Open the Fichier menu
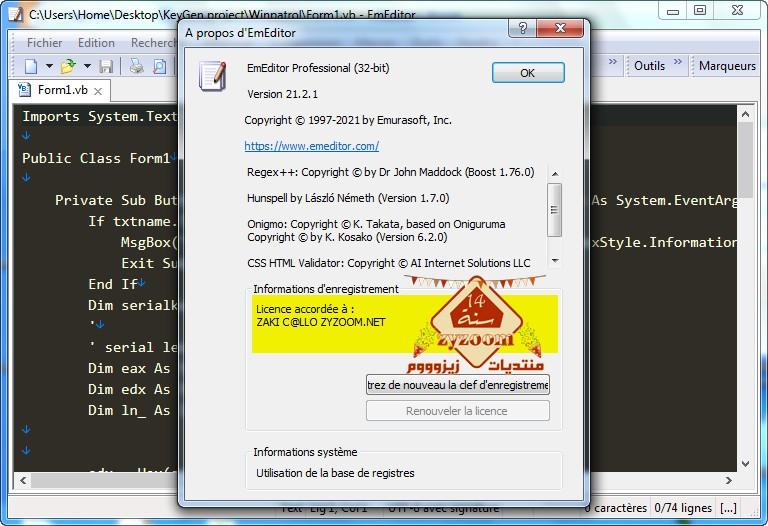The image size is (768, 526). point(45,43)
